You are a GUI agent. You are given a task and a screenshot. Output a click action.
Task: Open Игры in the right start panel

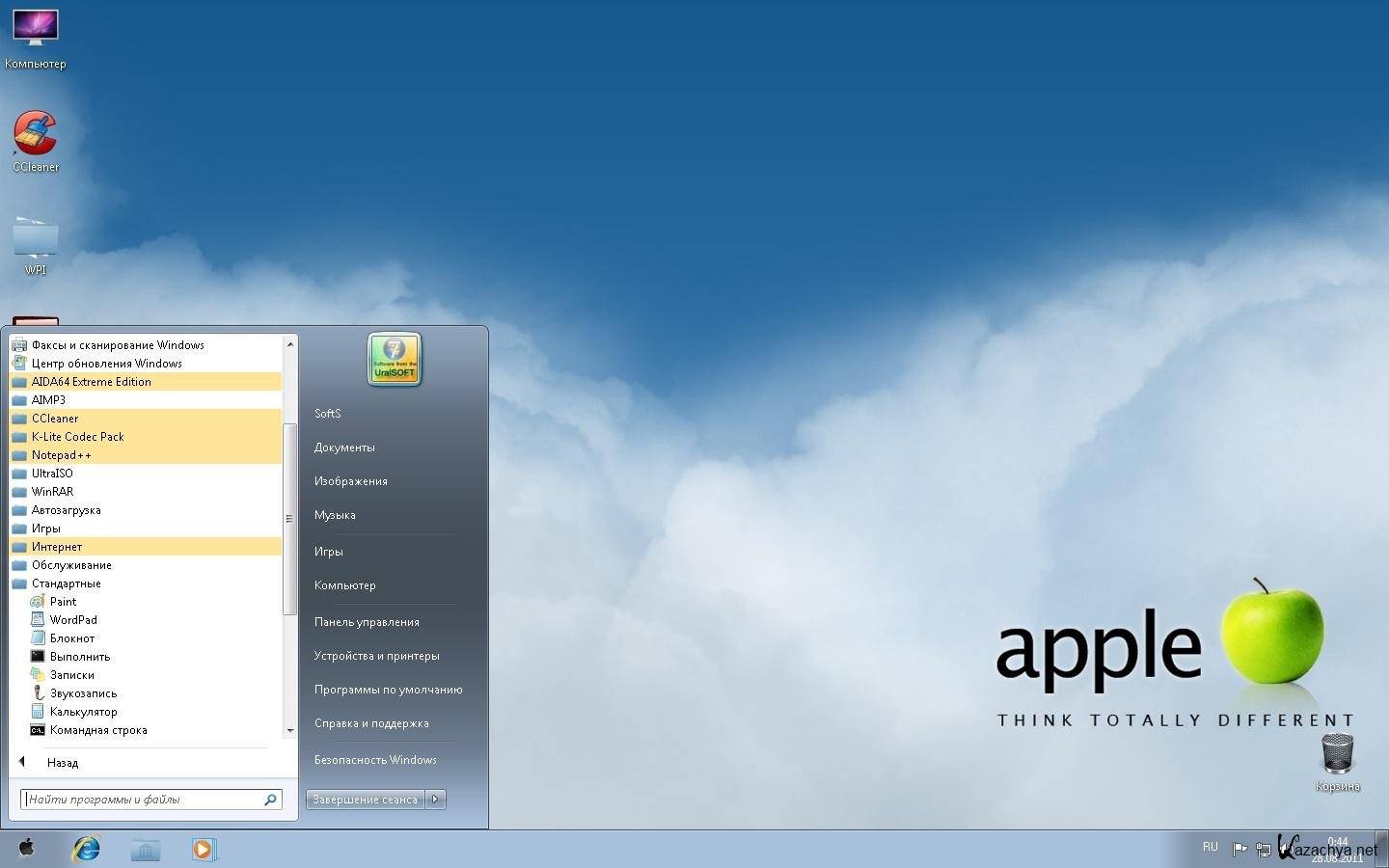click(x=329, y=552)
